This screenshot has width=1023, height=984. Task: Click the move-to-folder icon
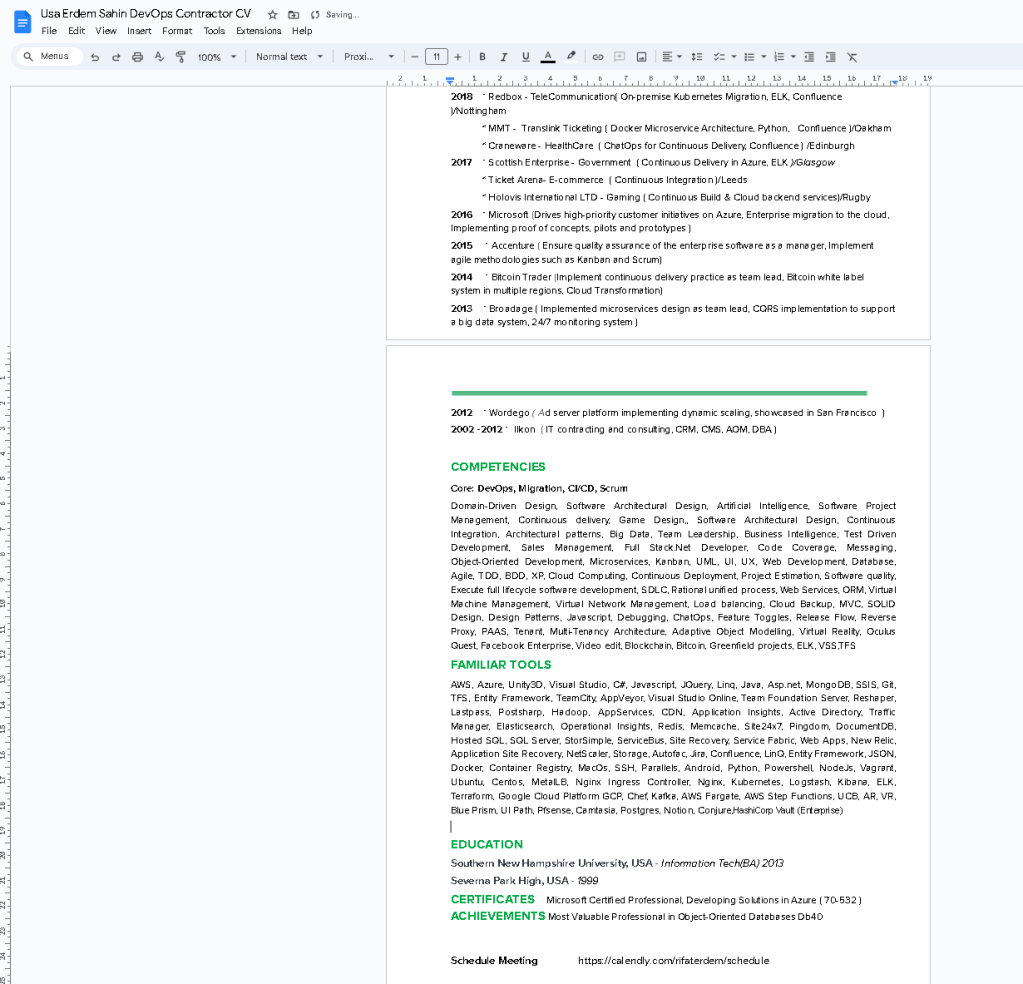coord(294,14)
